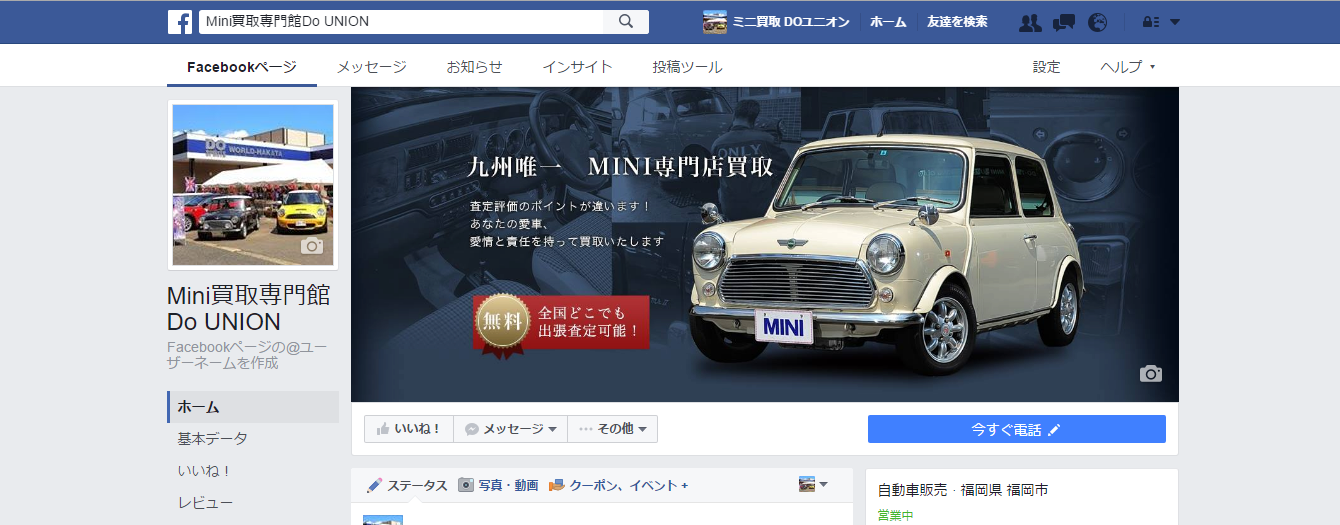1340x525 pixels.
Task: Click the ミニ買取 DOユニオン profile name
Action: point(791,22)
